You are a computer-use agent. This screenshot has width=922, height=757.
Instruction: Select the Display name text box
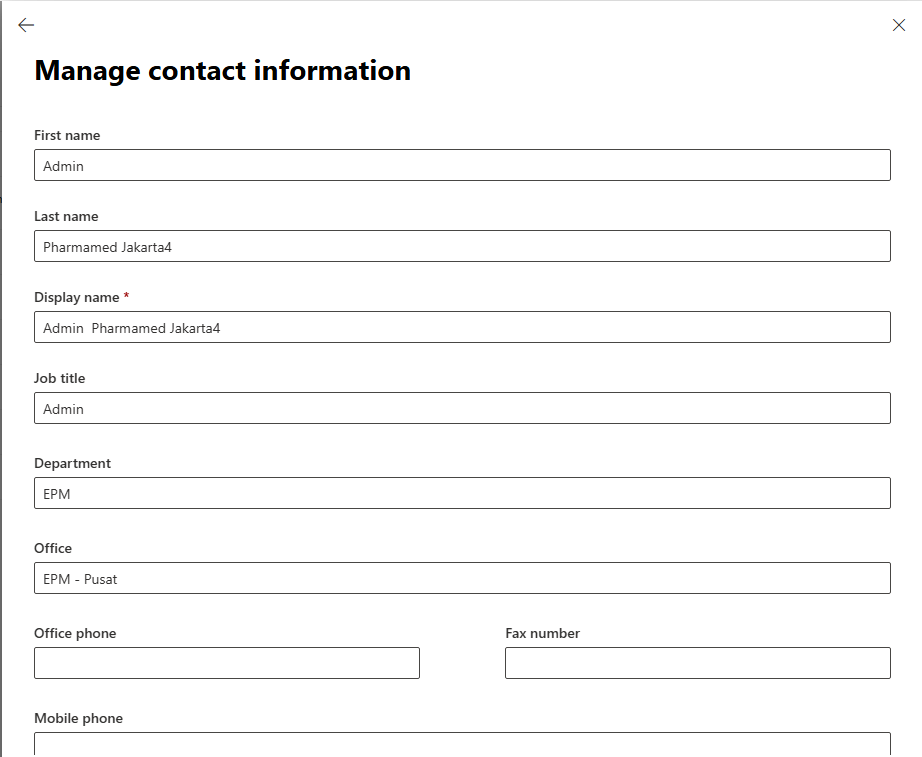pyautogui.click(x=462, y=328)
